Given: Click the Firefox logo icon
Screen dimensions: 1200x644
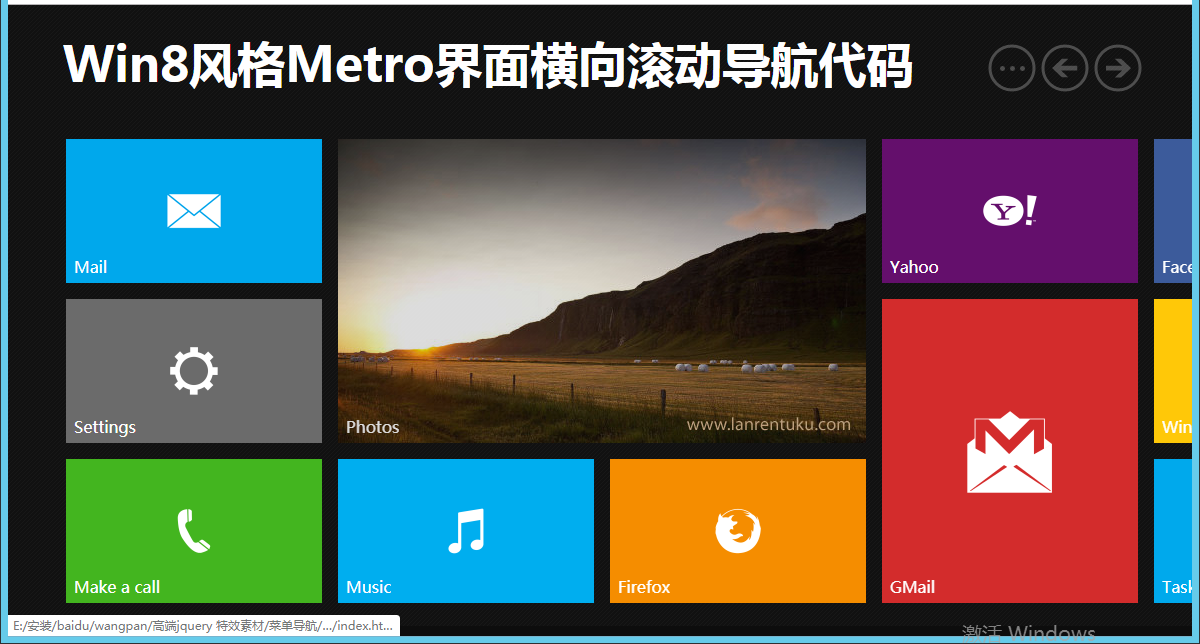Looking at the screenshot, I should 738,530.
